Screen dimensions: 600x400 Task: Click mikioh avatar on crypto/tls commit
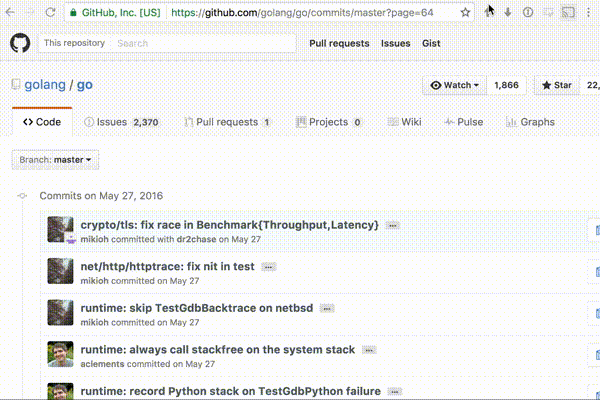pos(60,229)
